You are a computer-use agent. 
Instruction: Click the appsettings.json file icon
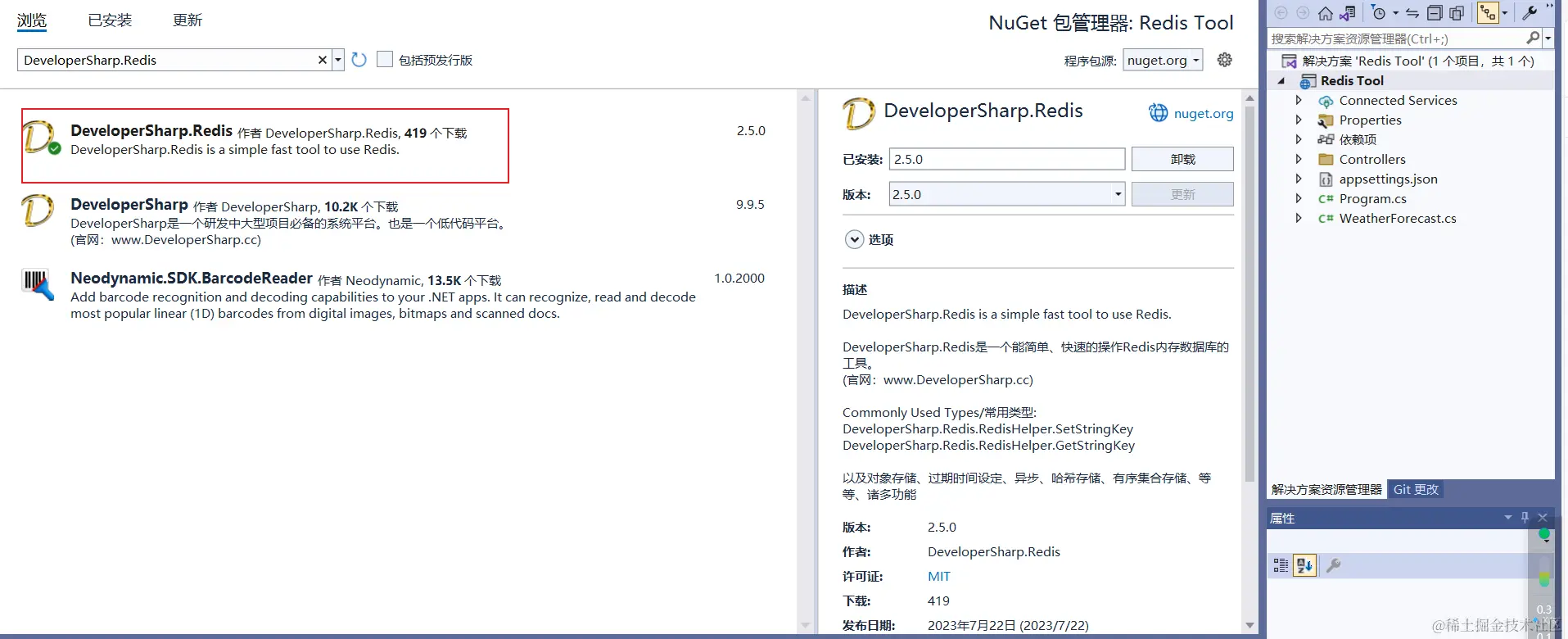(x=1326, y=179)
